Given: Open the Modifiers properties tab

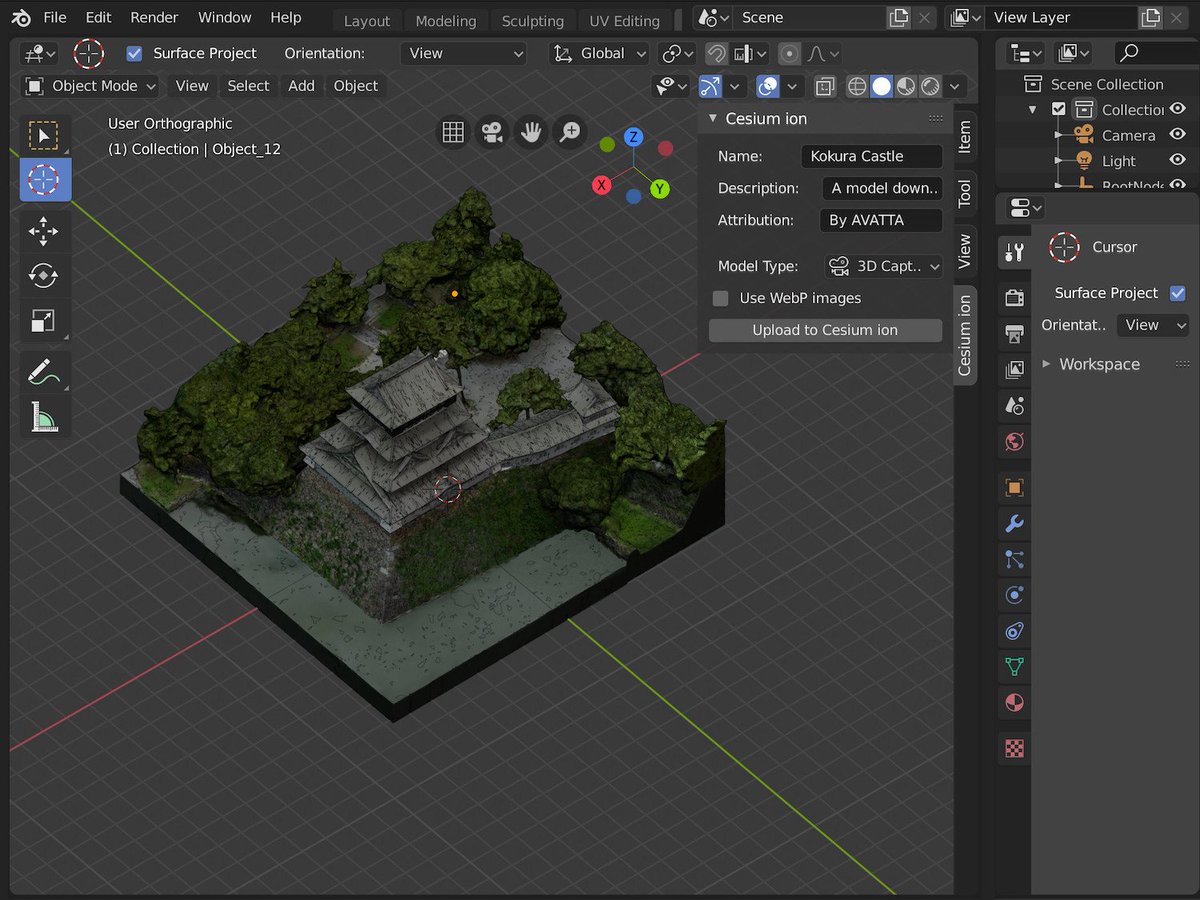Looking at the screenshot, I should pyautogui.click(x=1014, y=523).
